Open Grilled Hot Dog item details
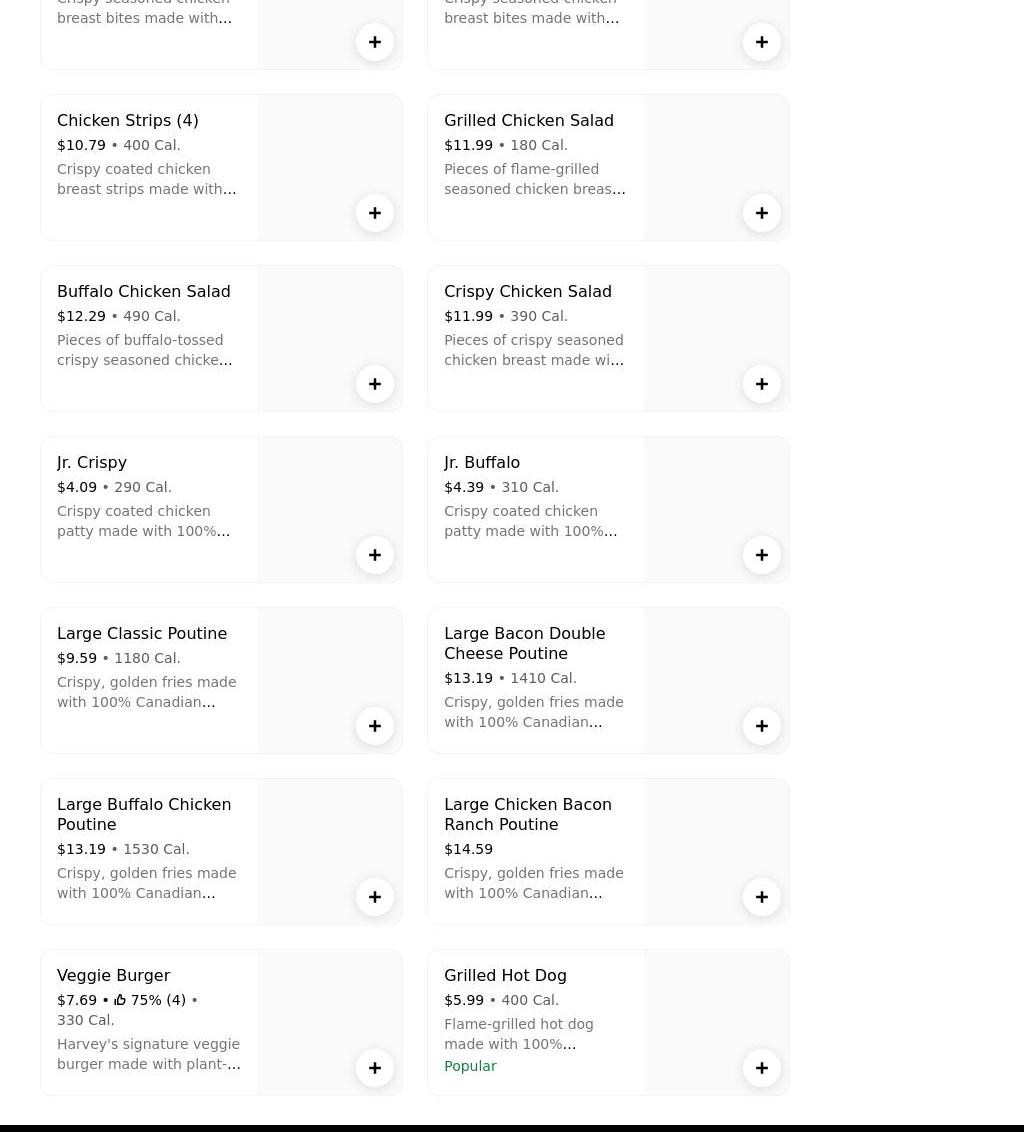The height and width of the screenshot is (1132, 1024). point(505,975)
